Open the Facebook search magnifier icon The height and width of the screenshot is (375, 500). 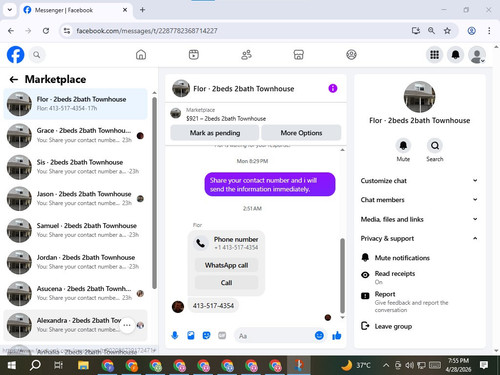(37, 55)
